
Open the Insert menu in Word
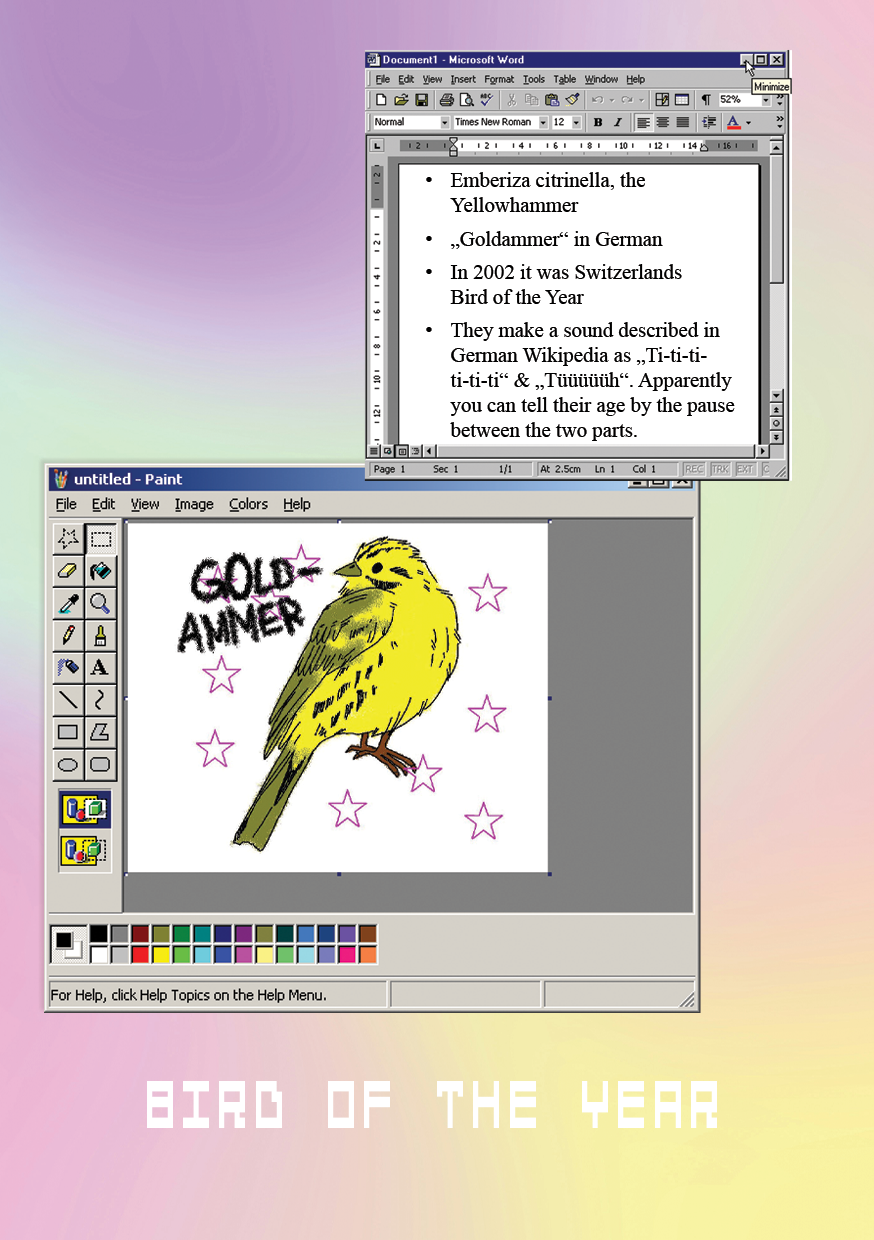pos(463,79)
